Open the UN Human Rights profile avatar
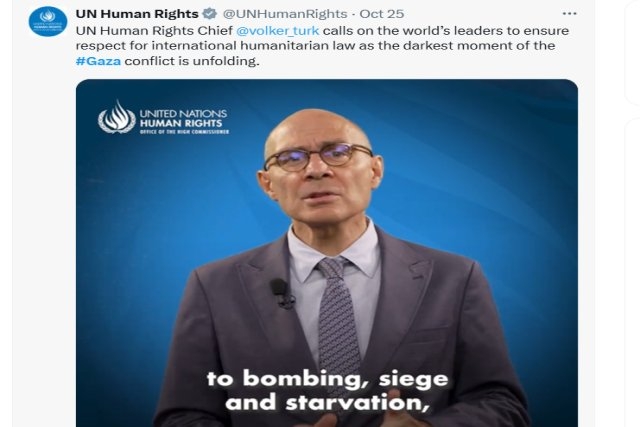 48,22
